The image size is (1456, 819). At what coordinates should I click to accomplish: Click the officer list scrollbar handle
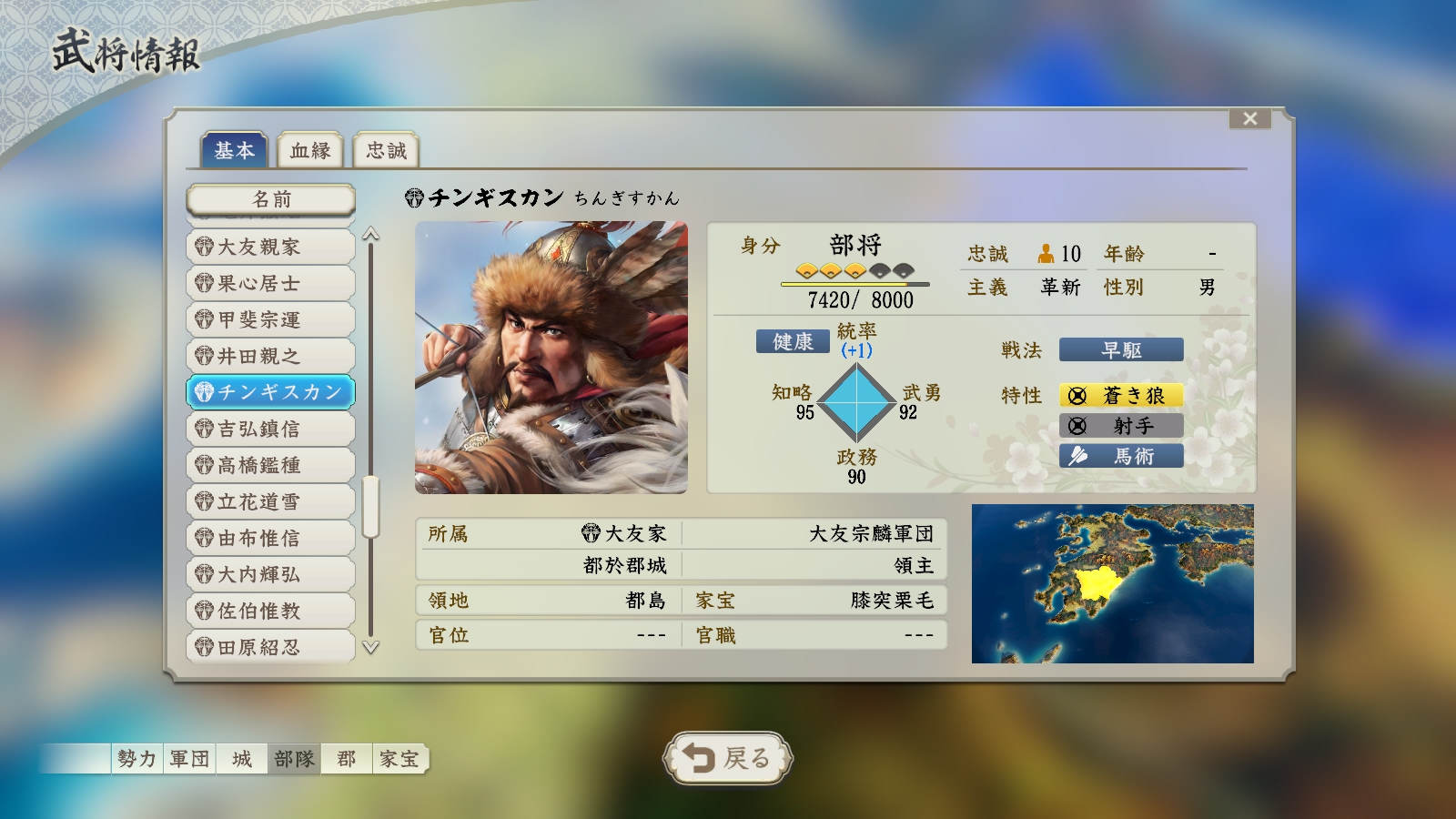pos(370,507)
